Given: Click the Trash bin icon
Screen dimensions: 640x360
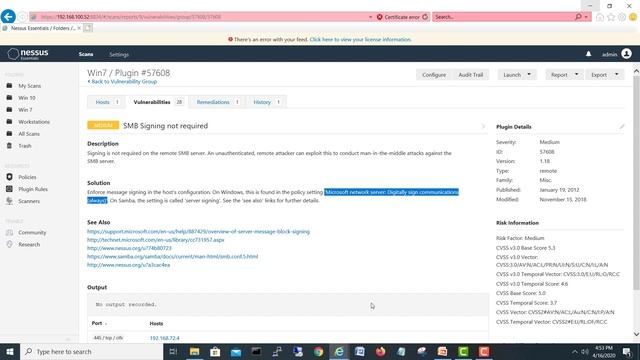Looking at the screenshot, I should [x=9, y=146].
